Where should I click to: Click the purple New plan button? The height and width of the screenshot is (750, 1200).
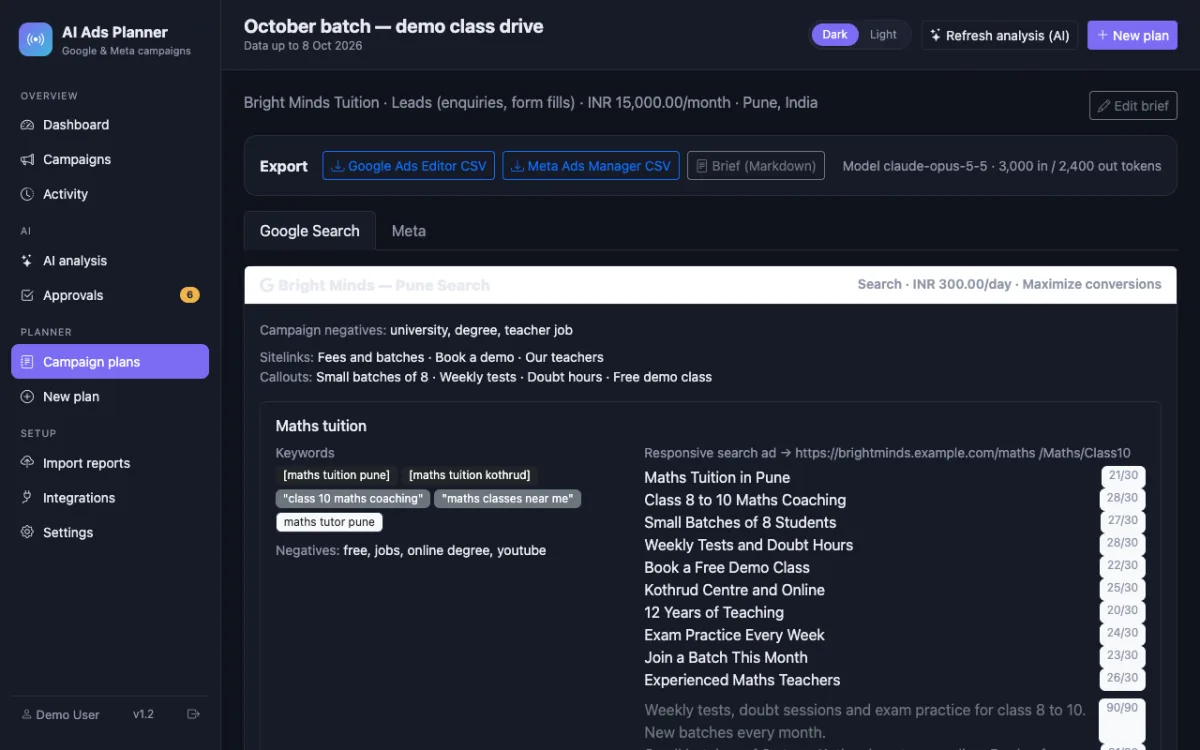(1132, 35)
